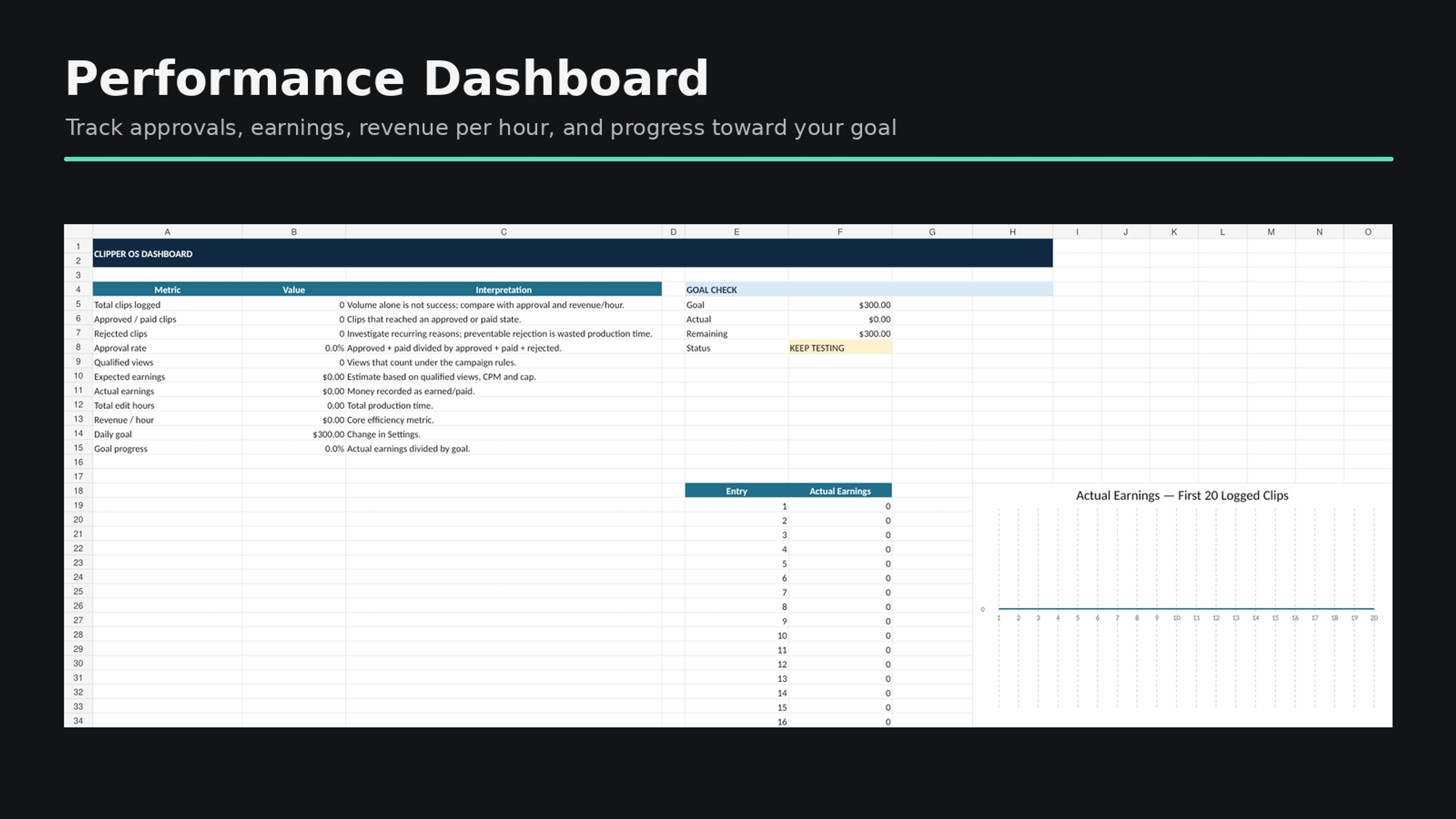Select the 'Revenue / hour' cell
This screenshot has height=819, width=1456.
point(167,420)
